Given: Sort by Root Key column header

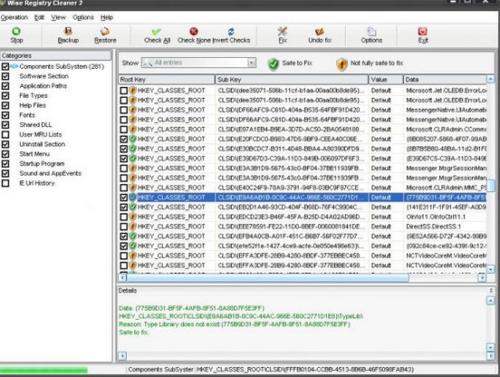Looking at the screenshot, I should pyautogui.click(x=167, y=79).
